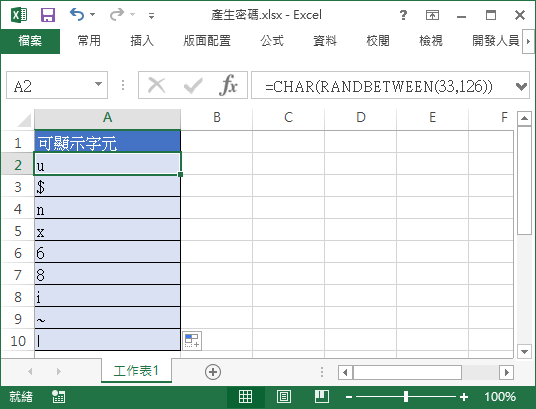Switch to Page Layout view
Image resolution: width=536 pixels, height=409 pixels.
284,397
